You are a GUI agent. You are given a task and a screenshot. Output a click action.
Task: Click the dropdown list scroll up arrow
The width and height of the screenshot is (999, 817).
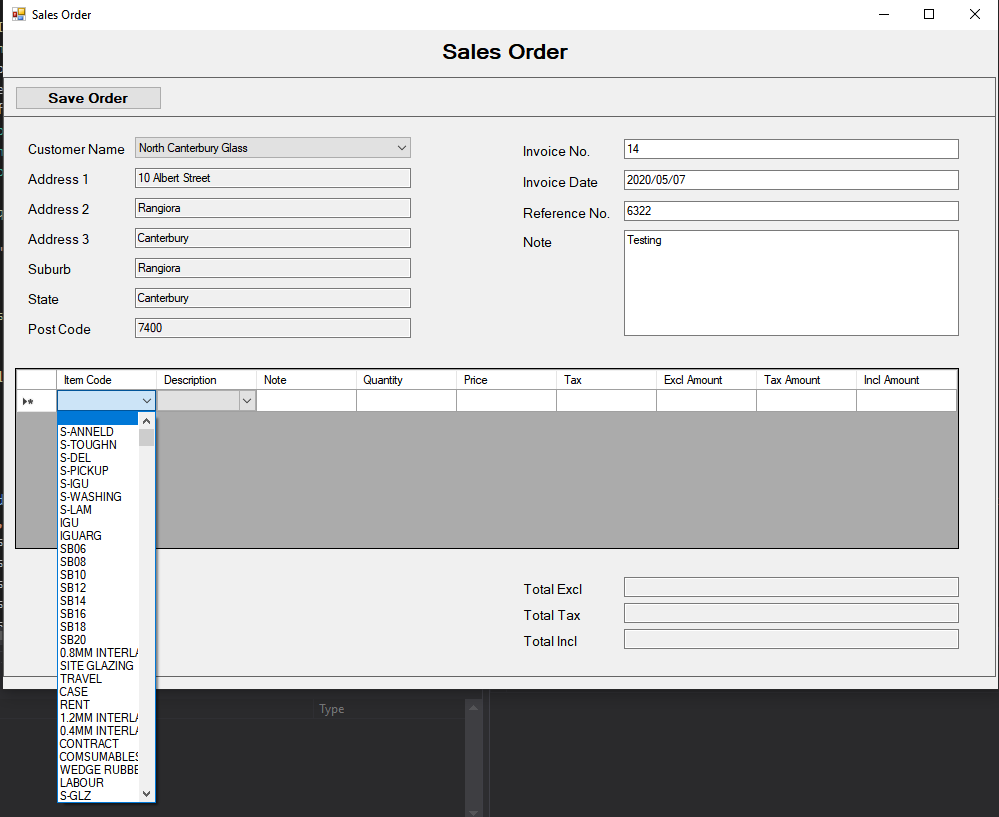pyautogui.click(x=147, y=421)
